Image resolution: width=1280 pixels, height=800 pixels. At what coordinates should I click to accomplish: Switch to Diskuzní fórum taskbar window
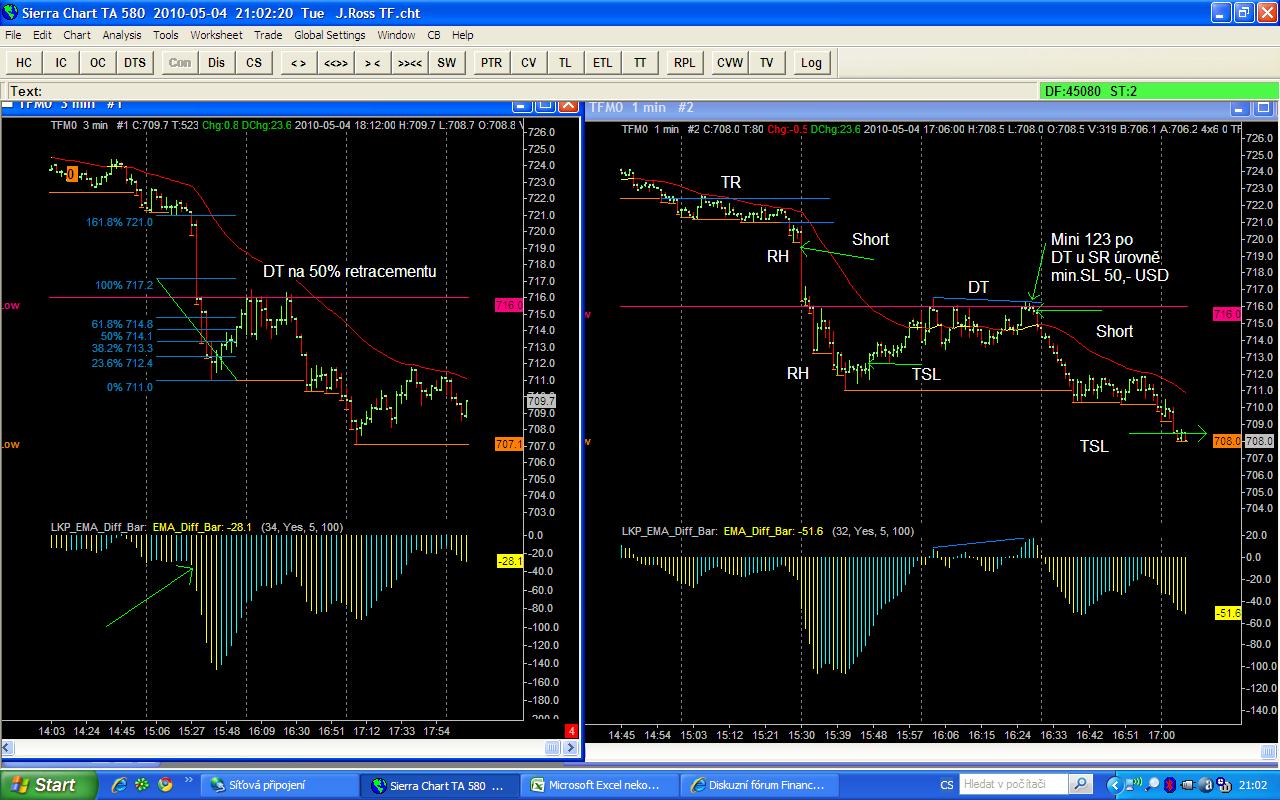coord(761,785)
